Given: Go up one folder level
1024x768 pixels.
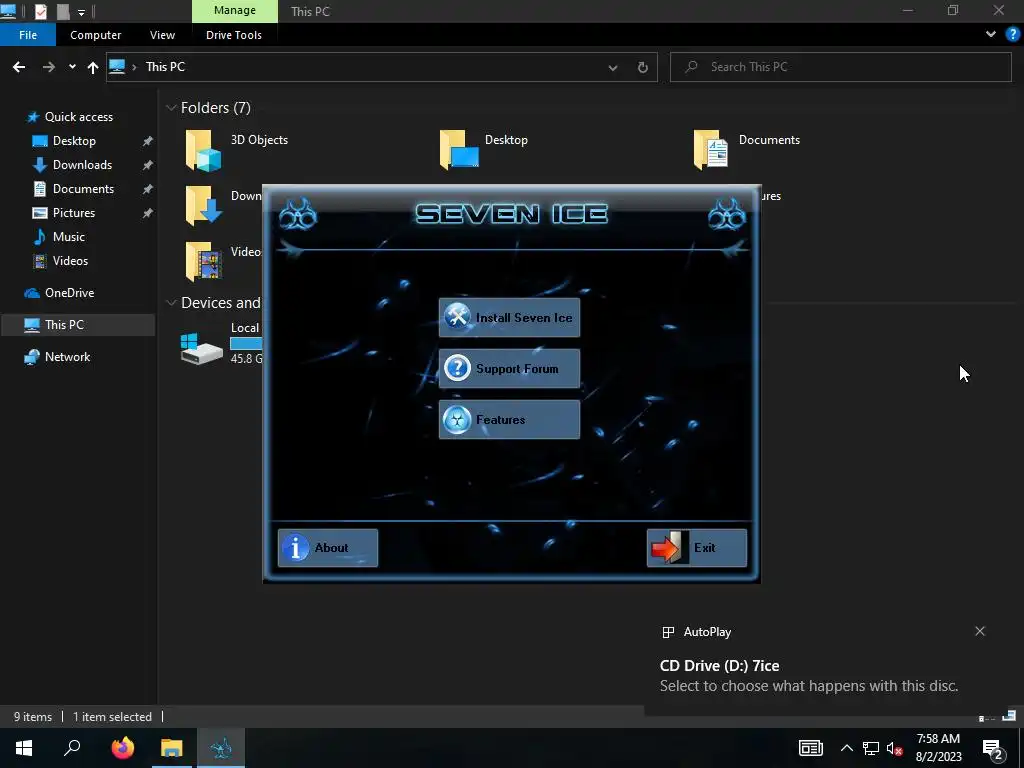Looking at the screenshot, I should (x=93, y=67).
